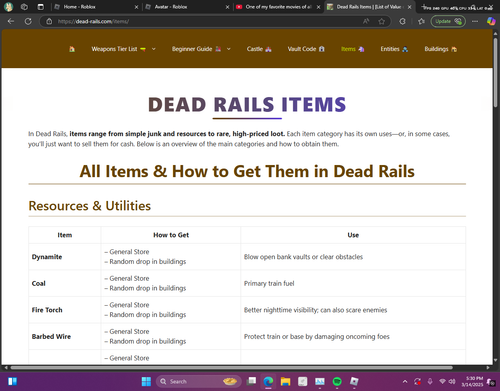Expand the Beginner Guide dropdown arrow
Screen dimensions: 500x391
[229, 49]
